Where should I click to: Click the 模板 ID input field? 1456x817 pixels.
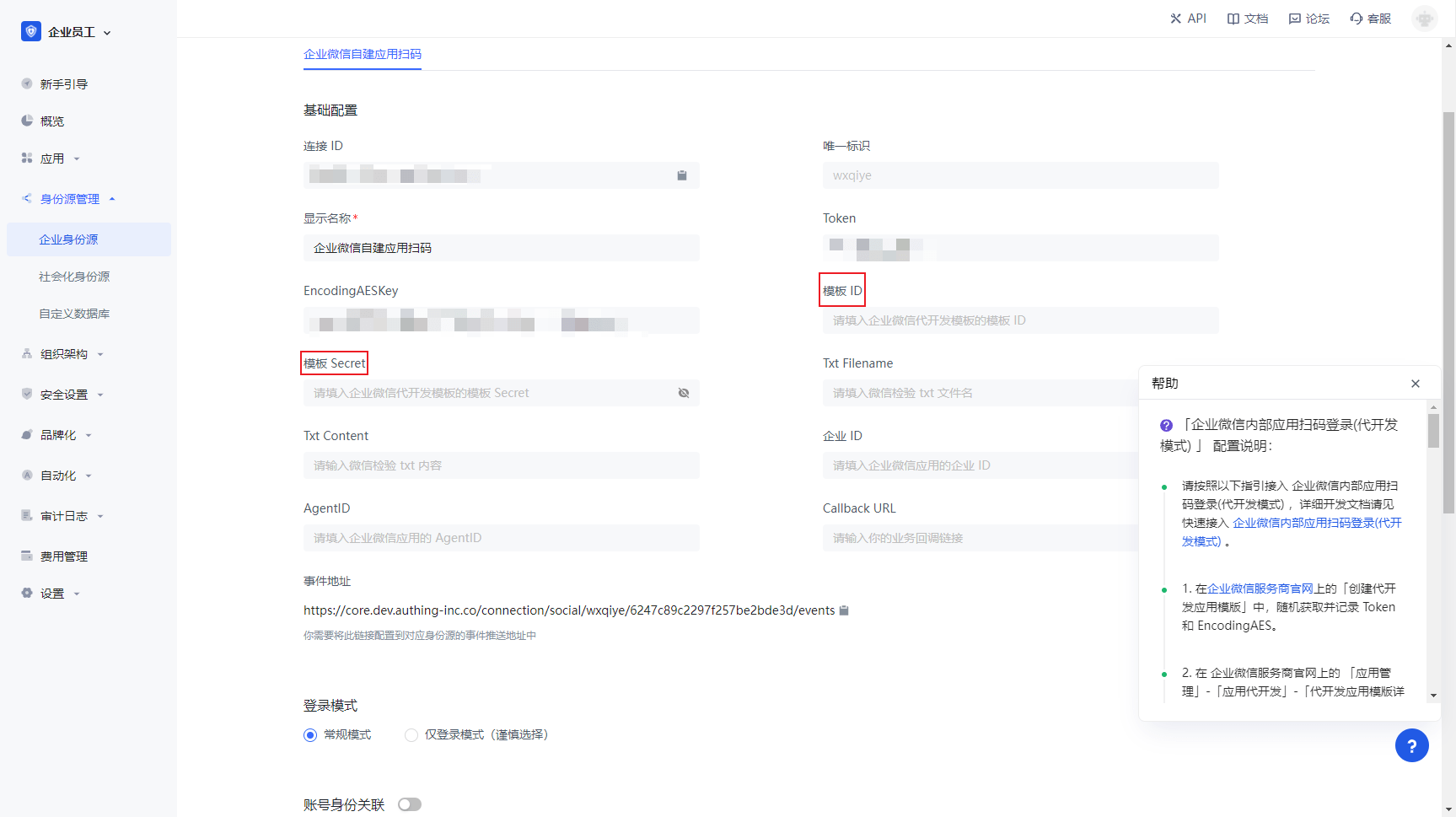pyautogui.click(x=1020, y=320)
